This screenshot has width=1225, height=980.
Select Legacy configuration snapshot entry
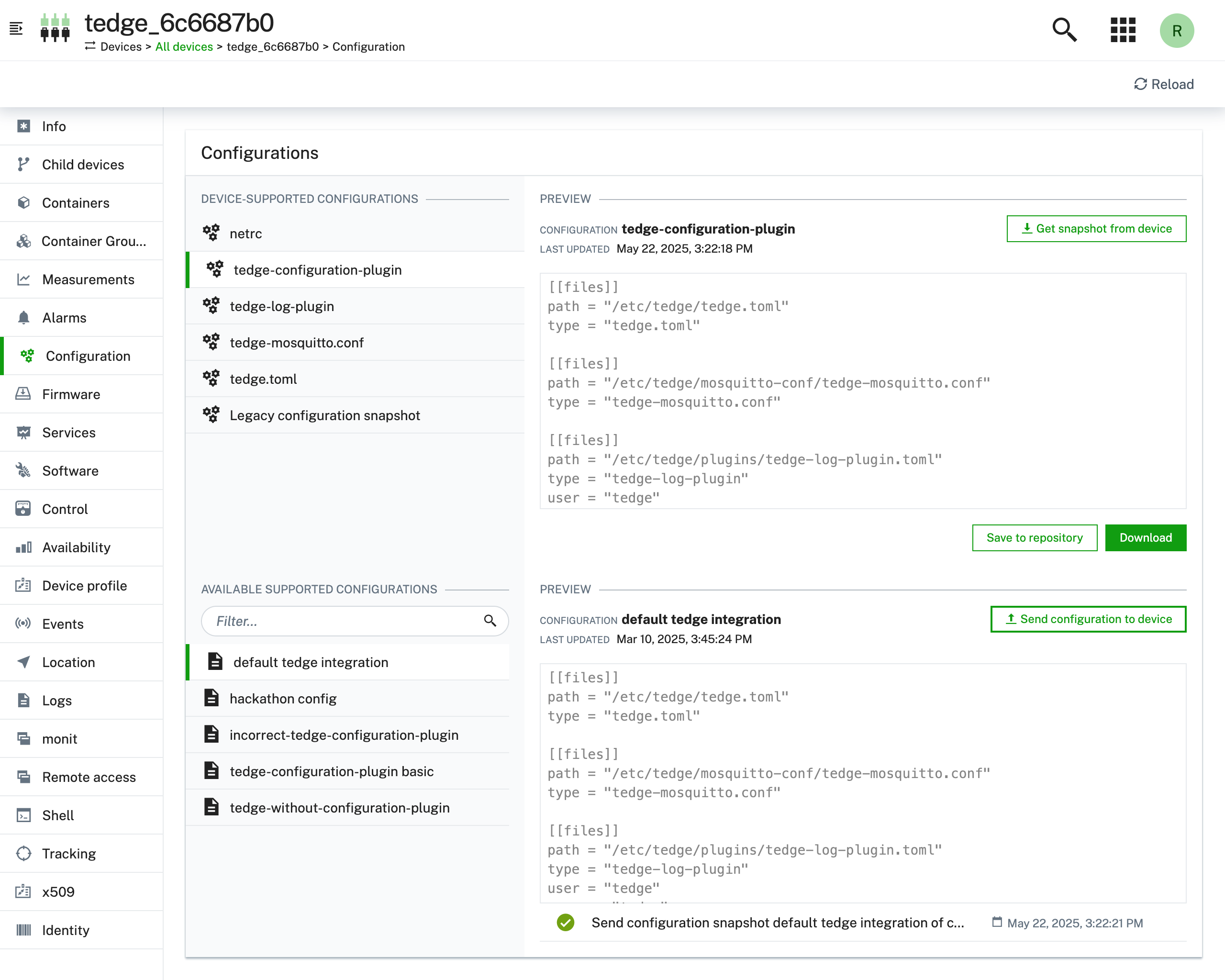325,415
